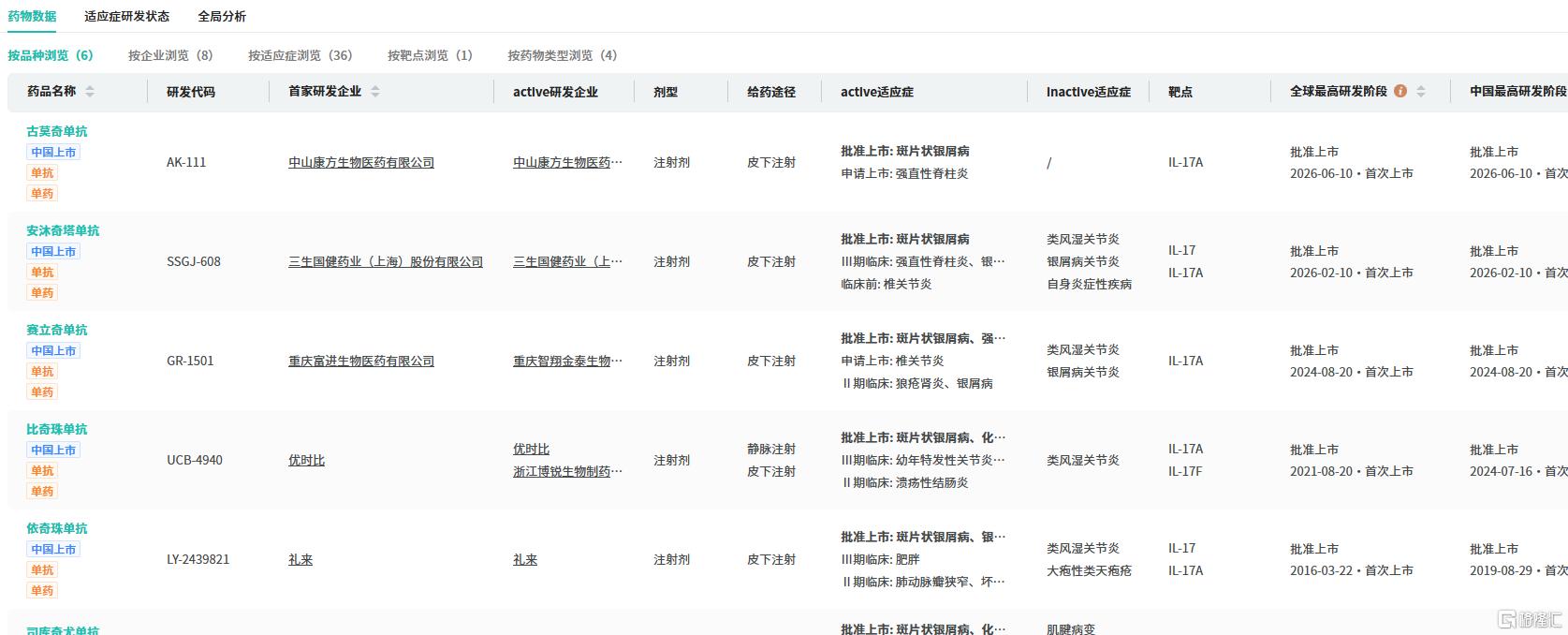The height and width of the screenshot is (635, 1568).
Task: Click 中国上市 tag under 古莫奇单抗
Action: [x=53, y=153]
